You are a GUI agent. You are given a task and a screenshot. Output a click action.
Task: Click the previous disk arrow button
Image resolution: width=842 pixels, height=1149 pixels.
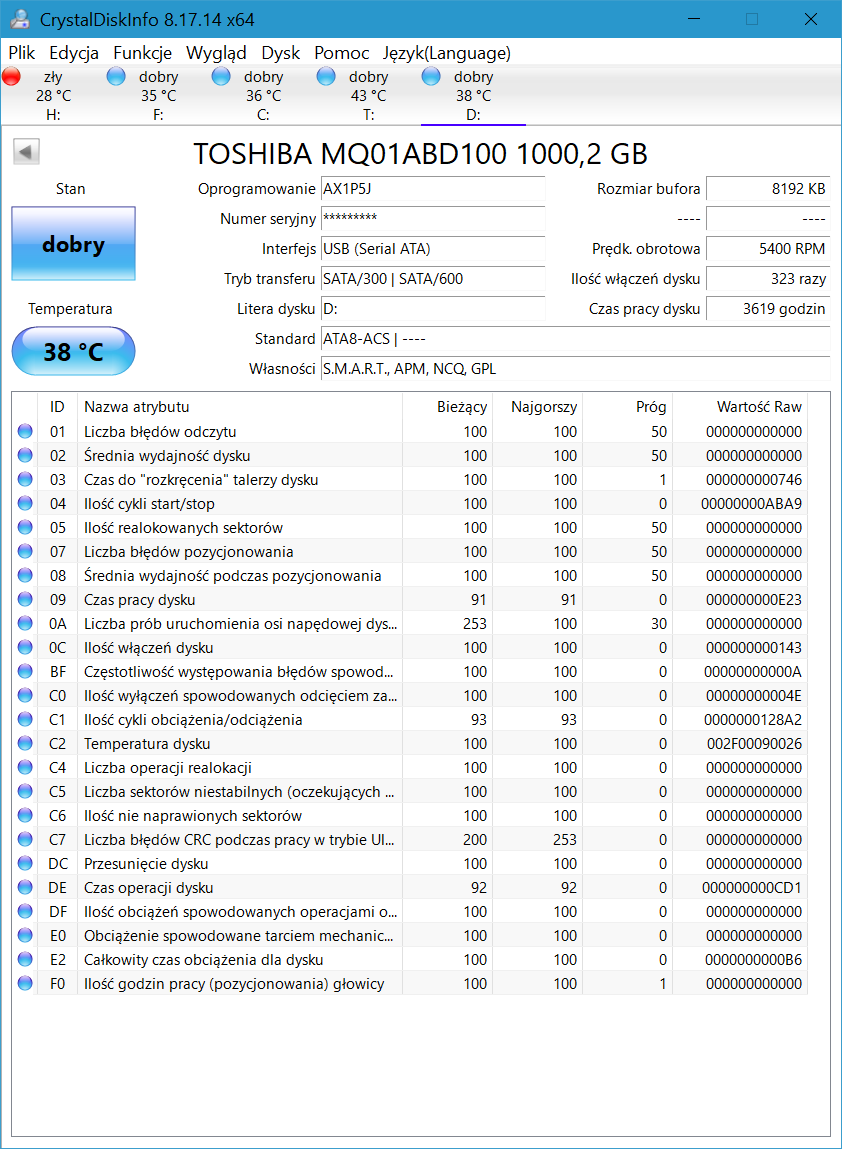pos(26,152)
